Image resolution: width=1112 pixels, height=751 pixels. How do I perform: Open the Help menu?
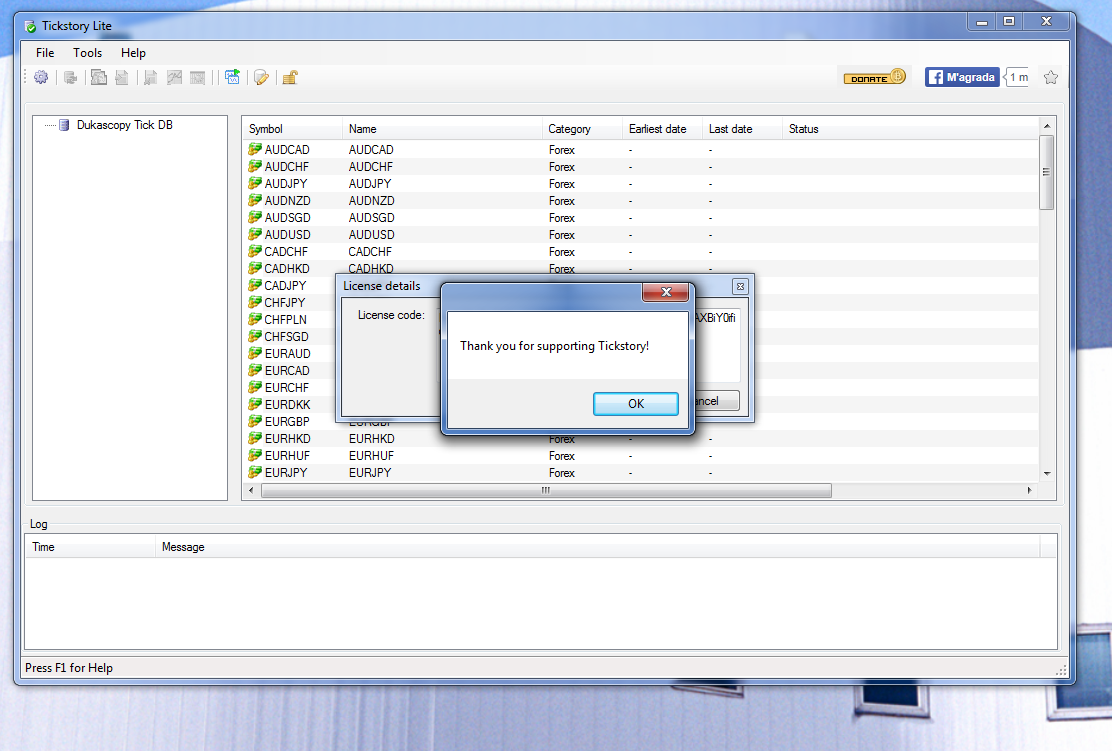click(x=133, y=52)
